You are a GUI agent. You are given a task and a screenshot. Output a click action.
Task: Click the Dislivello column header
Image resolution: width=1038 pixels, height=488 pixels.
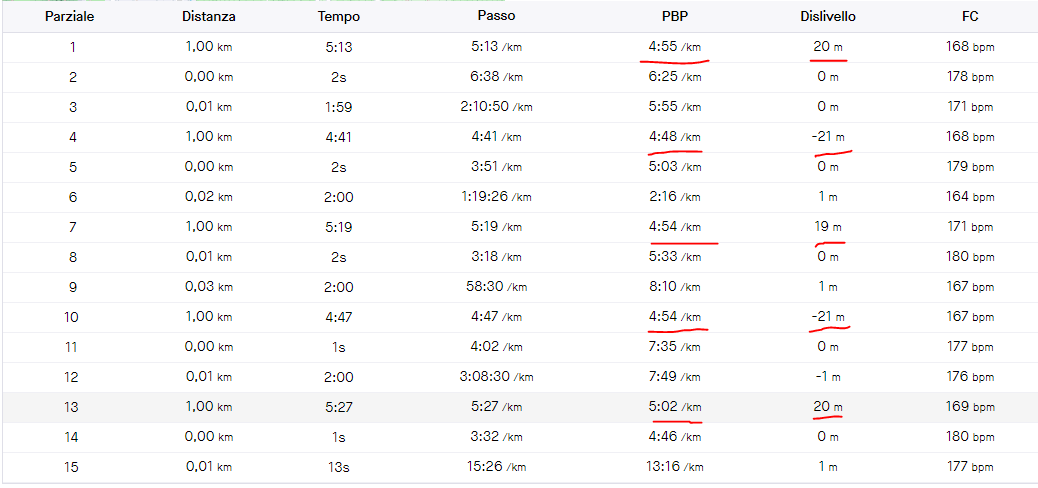pyautogui.click(x=827, y=17)
